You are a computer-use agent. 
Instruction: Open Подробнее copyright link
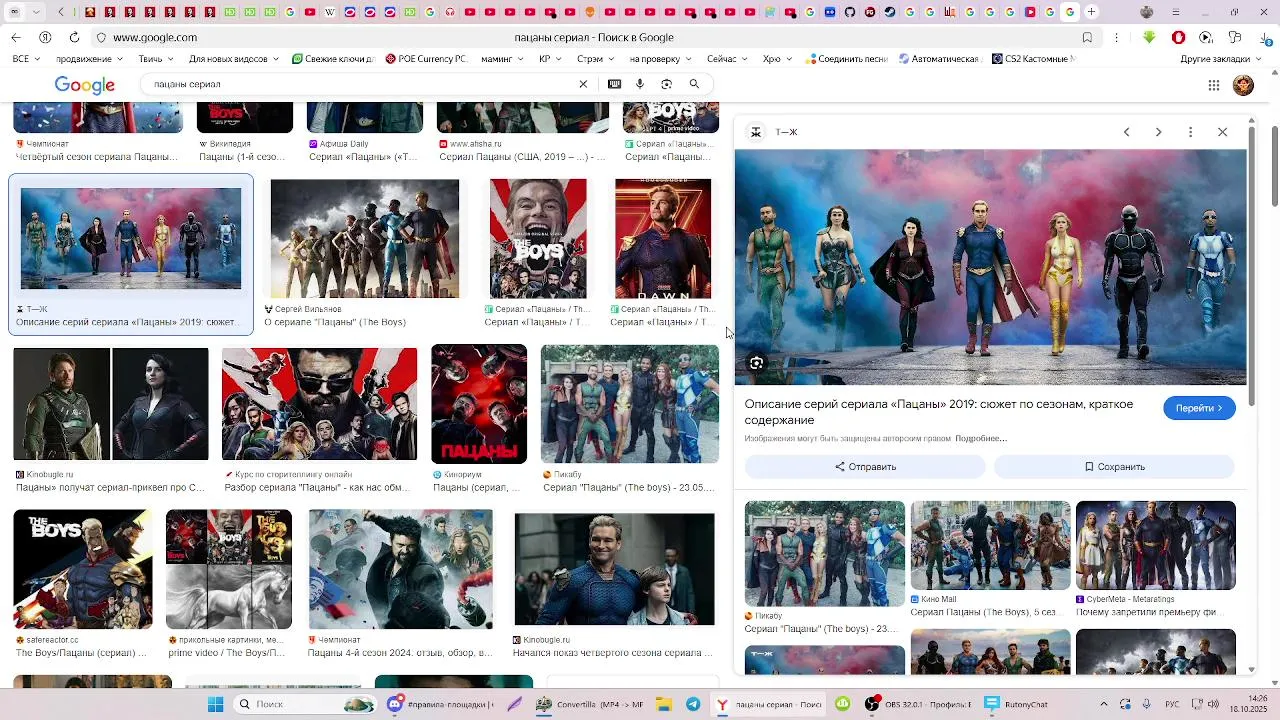[980, 438]
